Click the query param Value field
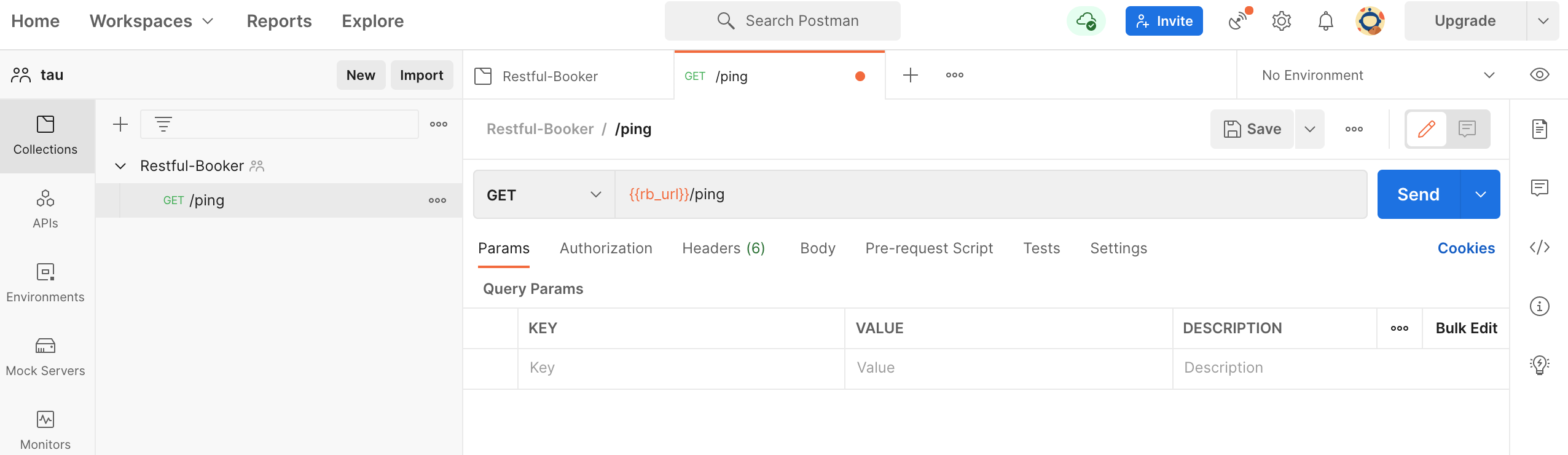 coord(1008,368)
